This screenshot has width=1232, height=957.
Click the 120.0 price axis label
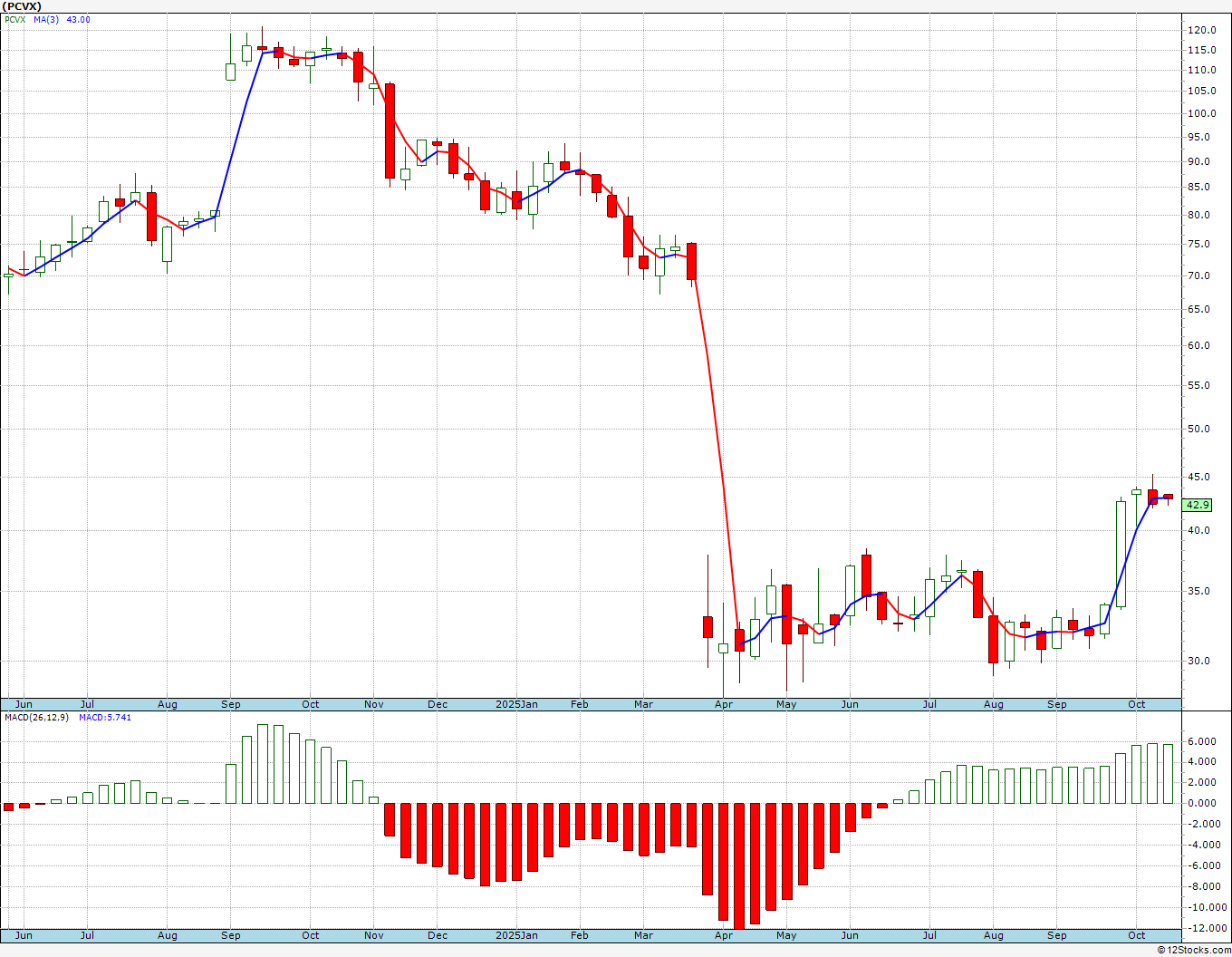click(1201, 30)
